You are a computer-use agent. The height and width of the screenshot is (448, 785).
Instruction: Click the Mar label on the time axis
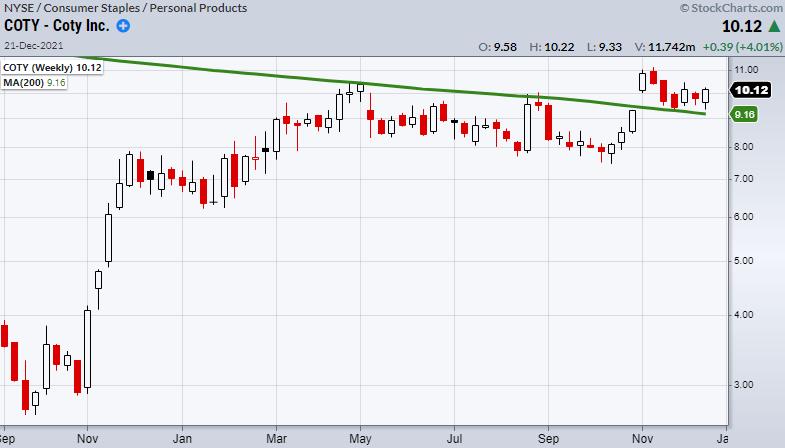click(x=275, y=438)
